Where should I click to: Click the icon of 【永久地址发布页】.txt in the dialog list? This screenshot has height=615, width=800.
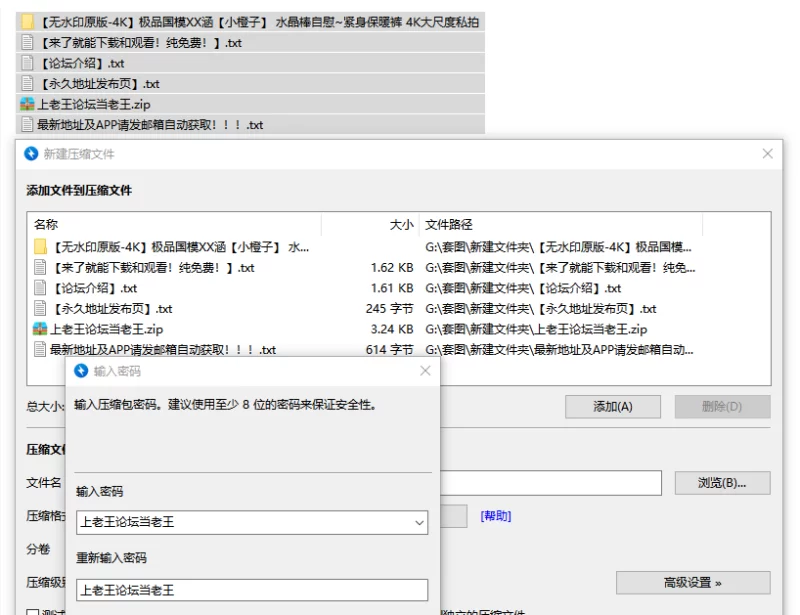tap(40, 308)
